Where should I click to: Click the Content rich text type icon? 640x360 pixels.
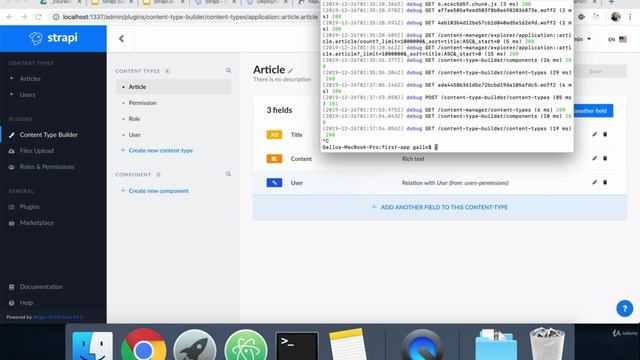tap(274, 159)
